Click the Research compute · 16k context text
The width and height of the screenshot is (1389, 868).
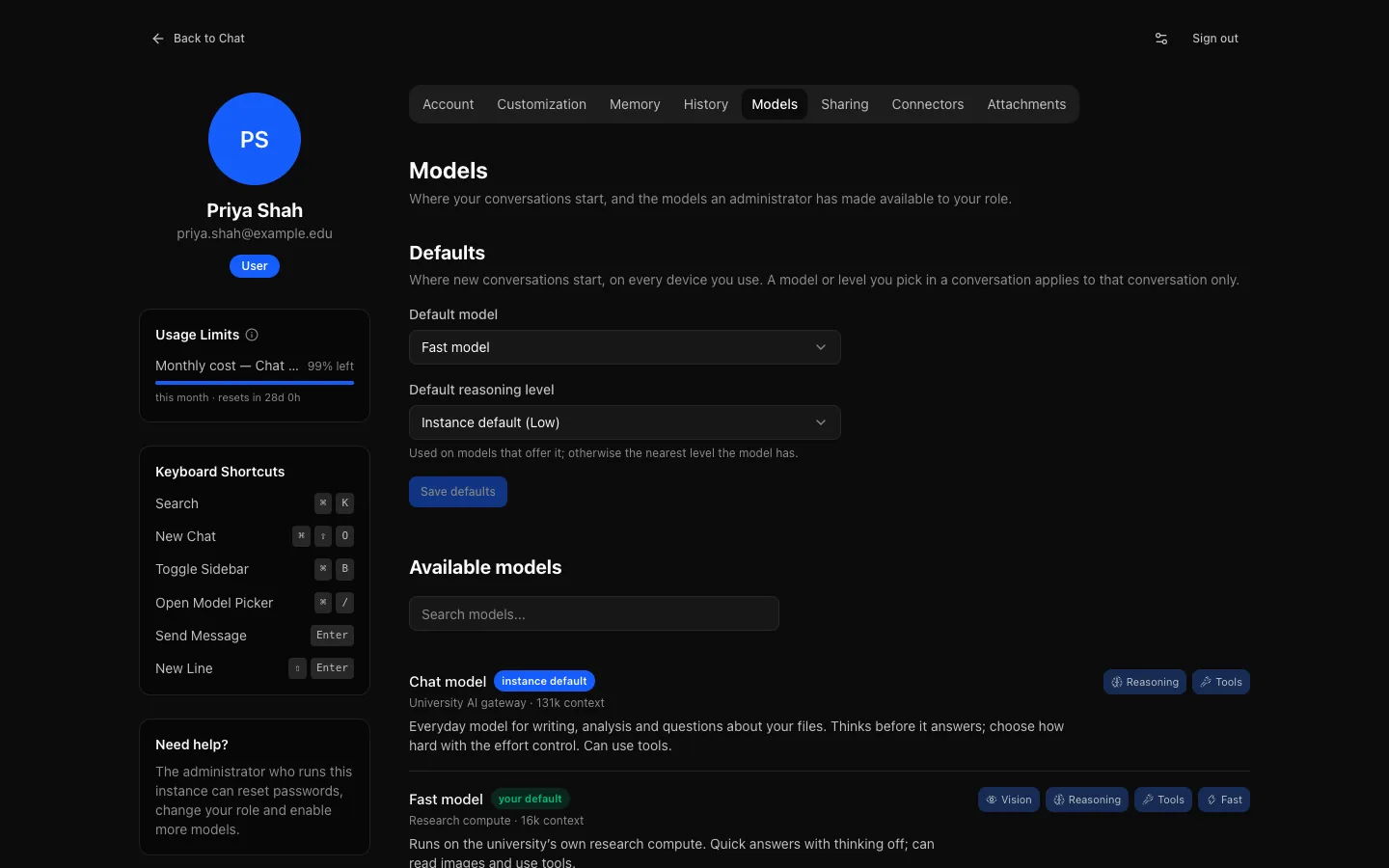497,821
